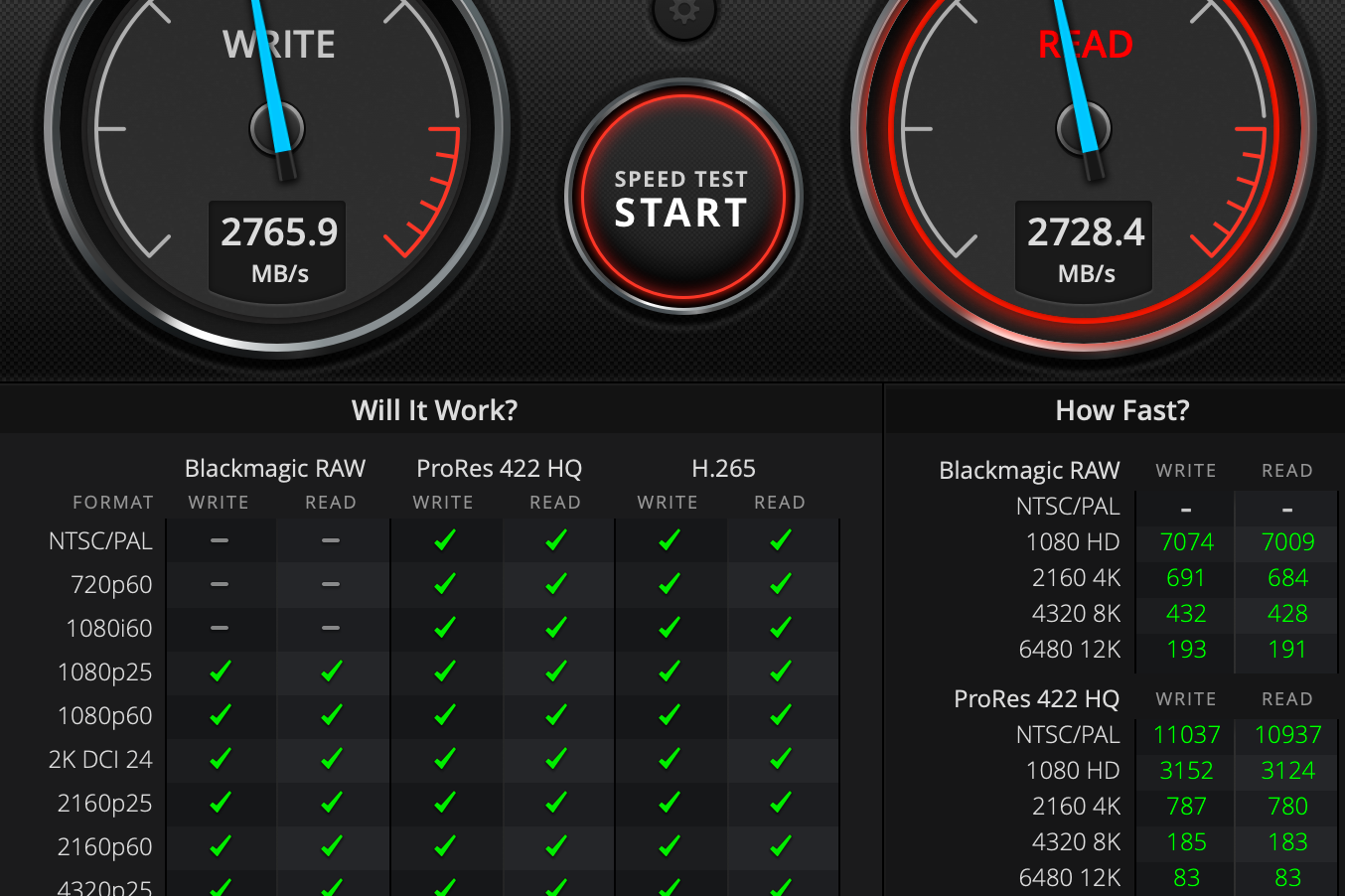Select Blackmagic RAW 6480 12K write value 193
The width and height of the screenshot is (1345, 896).
1186,650
